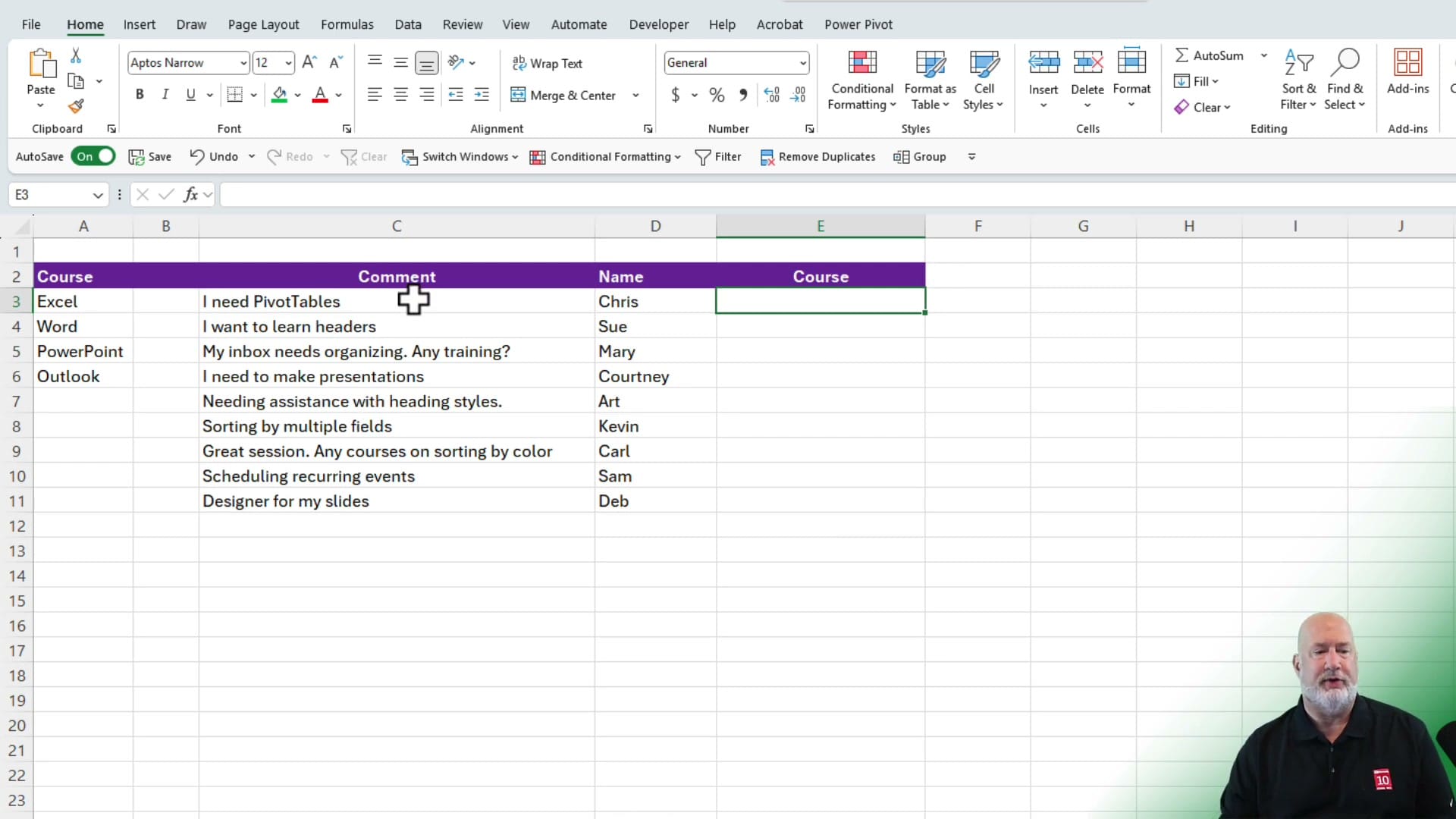Image resolution: width=1456 pixels, height=819 pixels.
Task: Open the Format Painter
Action: click(x=76, y=106)
